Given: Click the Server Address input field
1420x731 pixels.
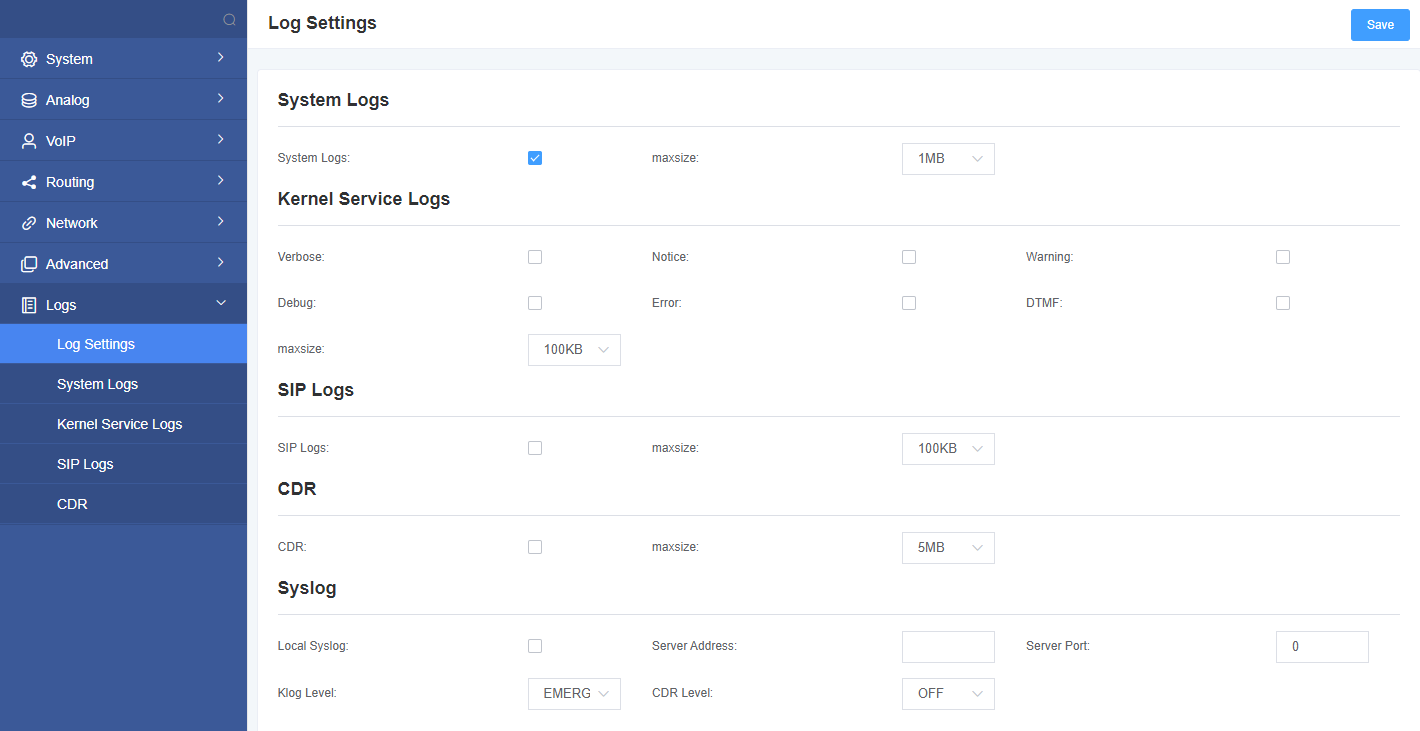Looking at the screenshot, I should 948,647.
